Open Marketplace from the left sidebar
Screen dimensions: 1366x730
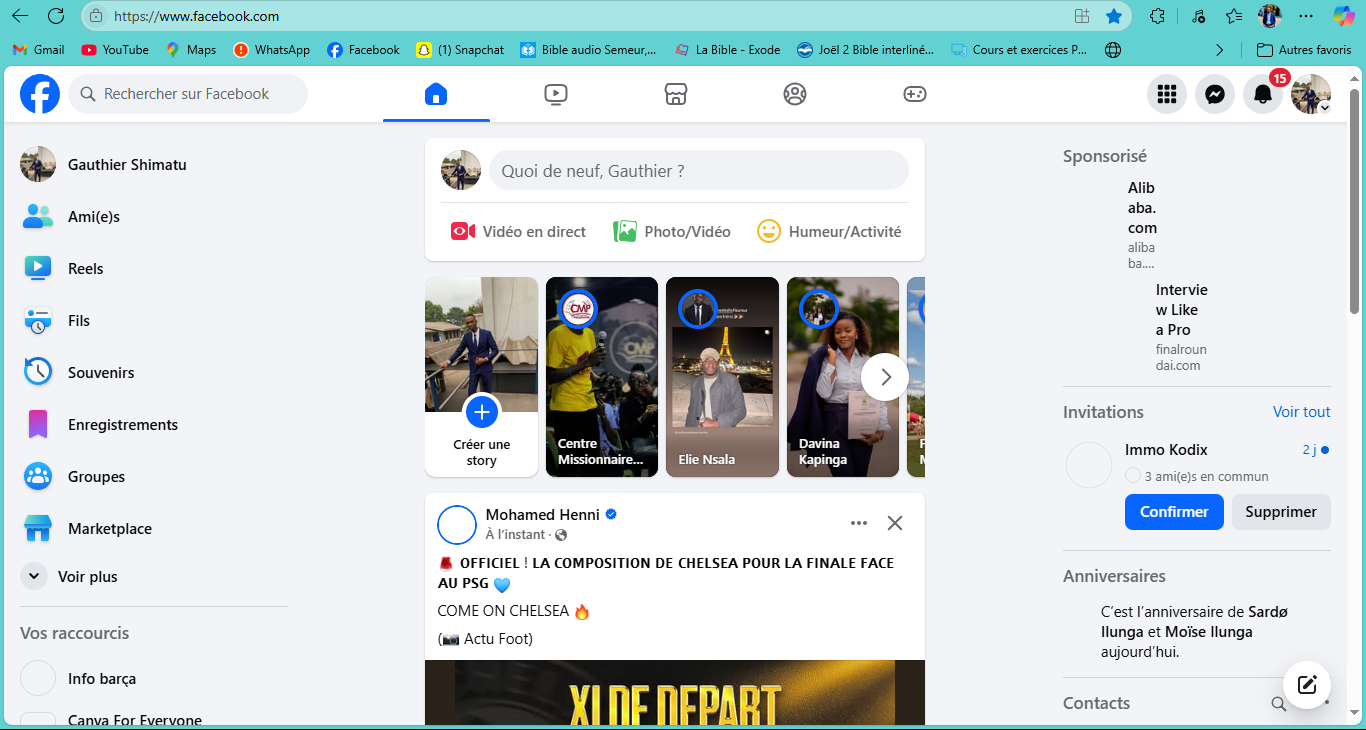[x=112, y=528]
